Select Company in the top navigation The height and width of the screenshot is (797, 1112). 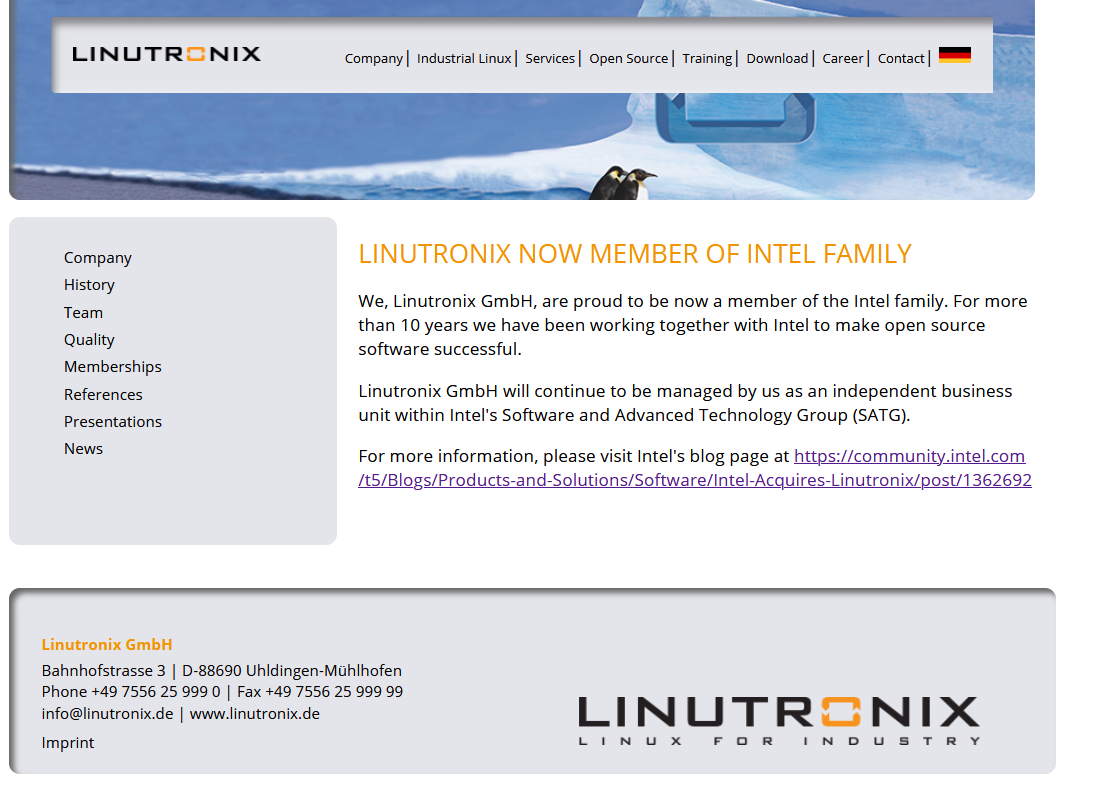(x=374, y=58)
